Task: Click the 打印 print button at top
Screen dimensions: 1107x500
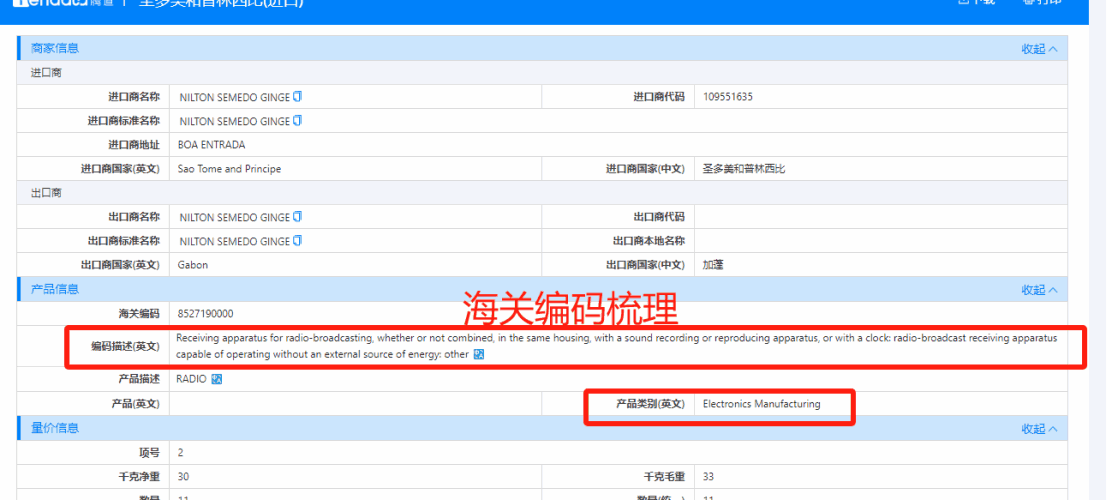Action: pos(1041,3)
